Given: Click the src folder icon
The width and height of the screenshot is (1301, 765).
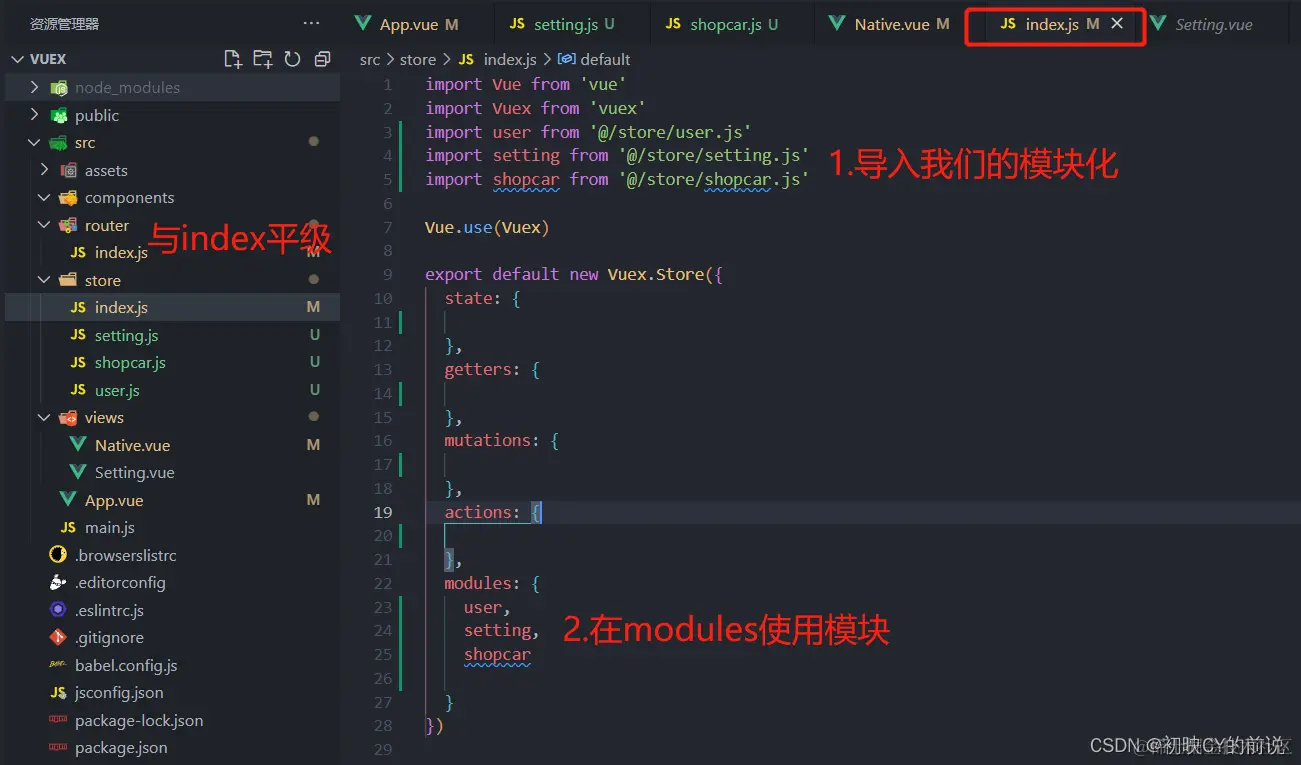Looking at the screenshot, I should (x=59, y=143).
